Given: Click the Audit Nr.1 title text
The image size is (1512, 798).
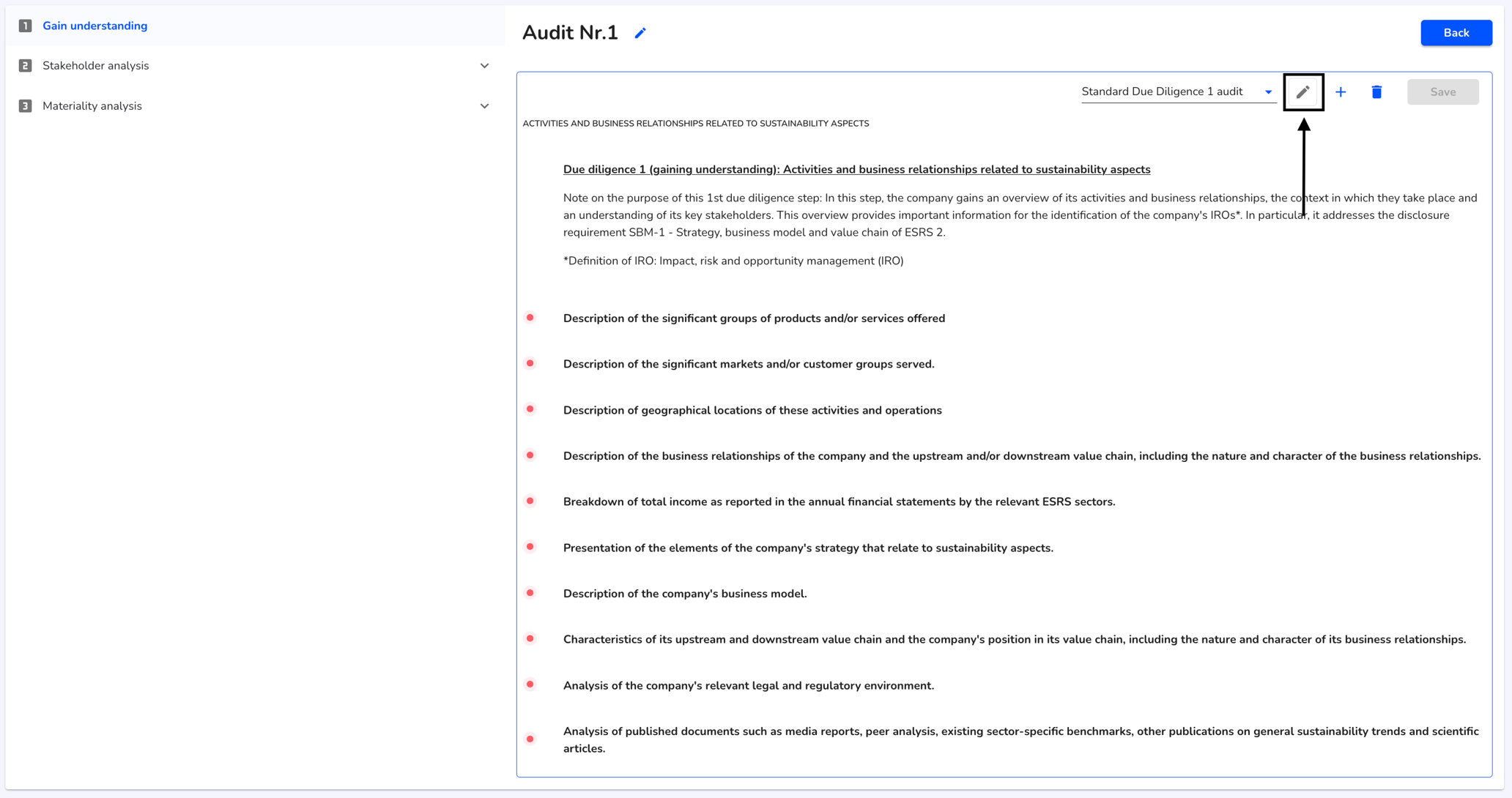Looking at the screenshot, I should (570, 33).
